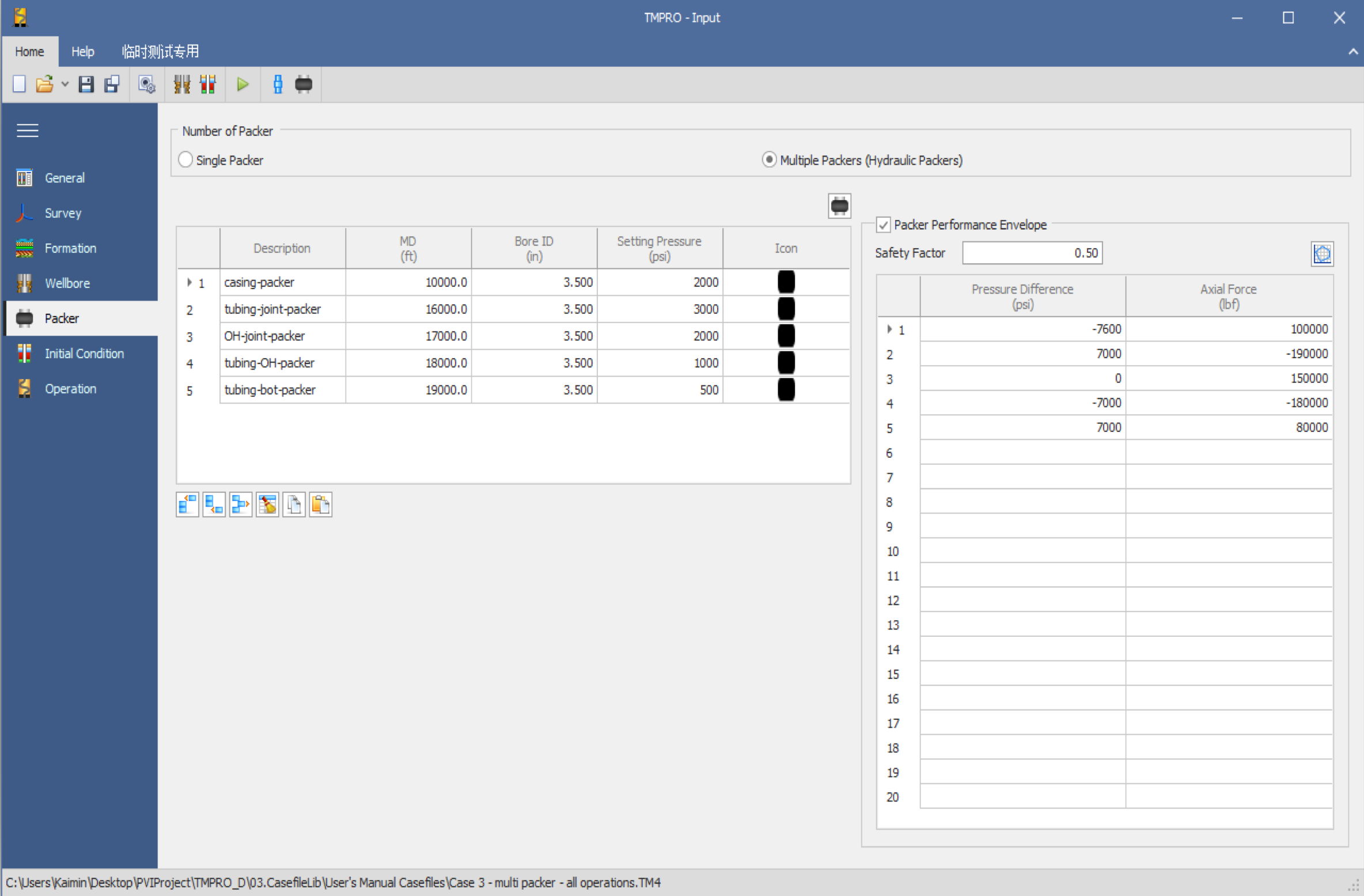1364x896 pixels.
Task: Open the Wellbore sidebar page
Action: click(x=67, y=283)
